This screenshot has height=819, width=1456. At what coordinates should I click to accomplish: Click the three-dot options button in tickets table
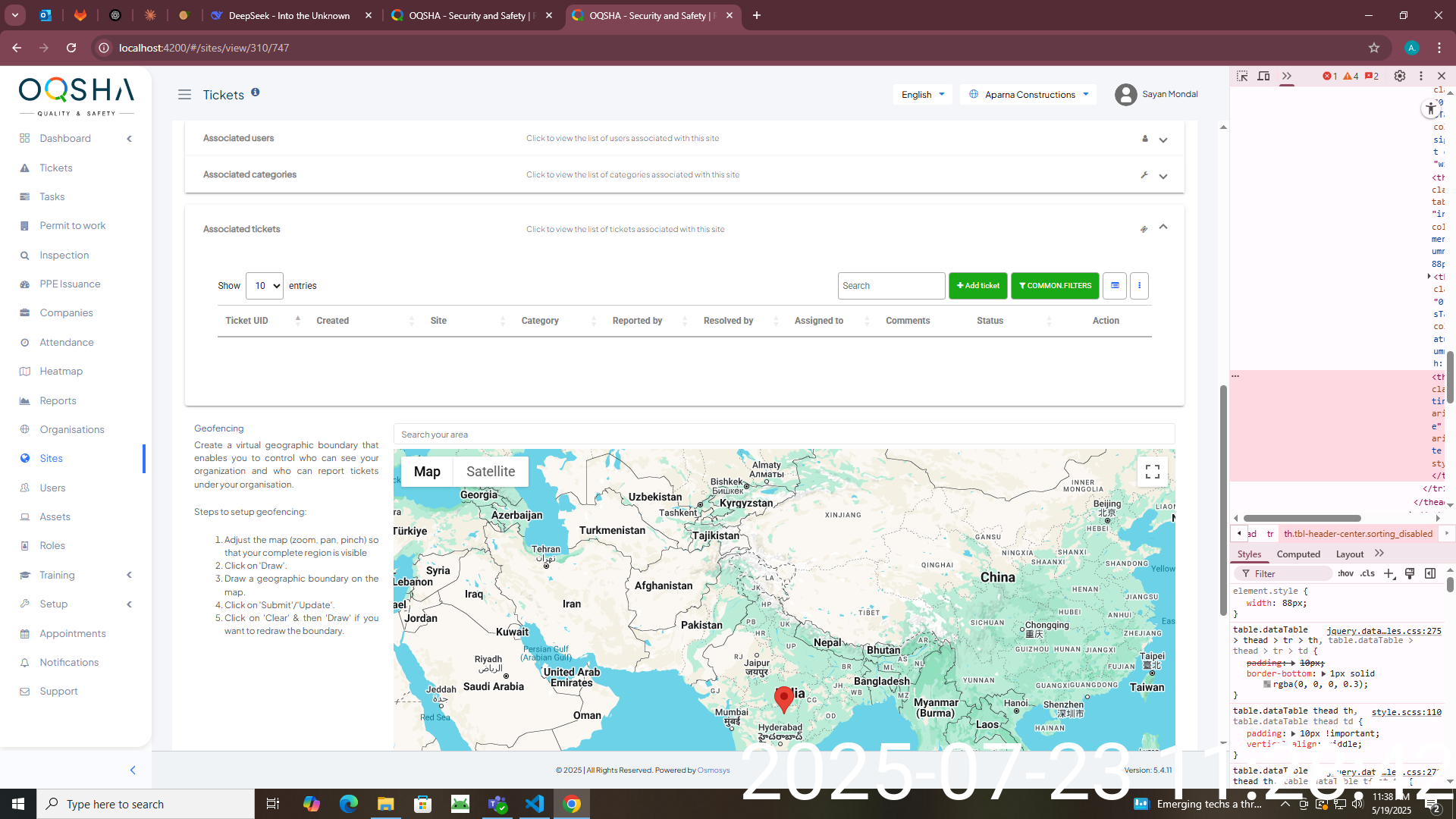point(1139,286)
